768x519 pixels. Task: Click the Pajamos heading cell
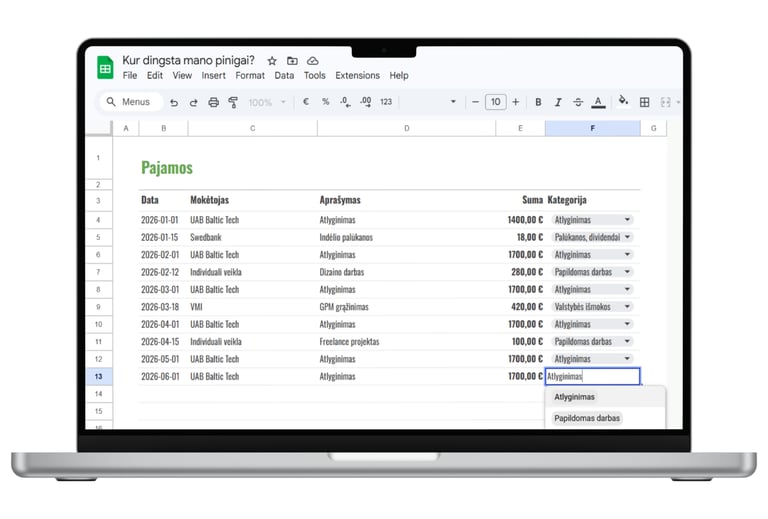pyautogui.click(x=167, y=167)
